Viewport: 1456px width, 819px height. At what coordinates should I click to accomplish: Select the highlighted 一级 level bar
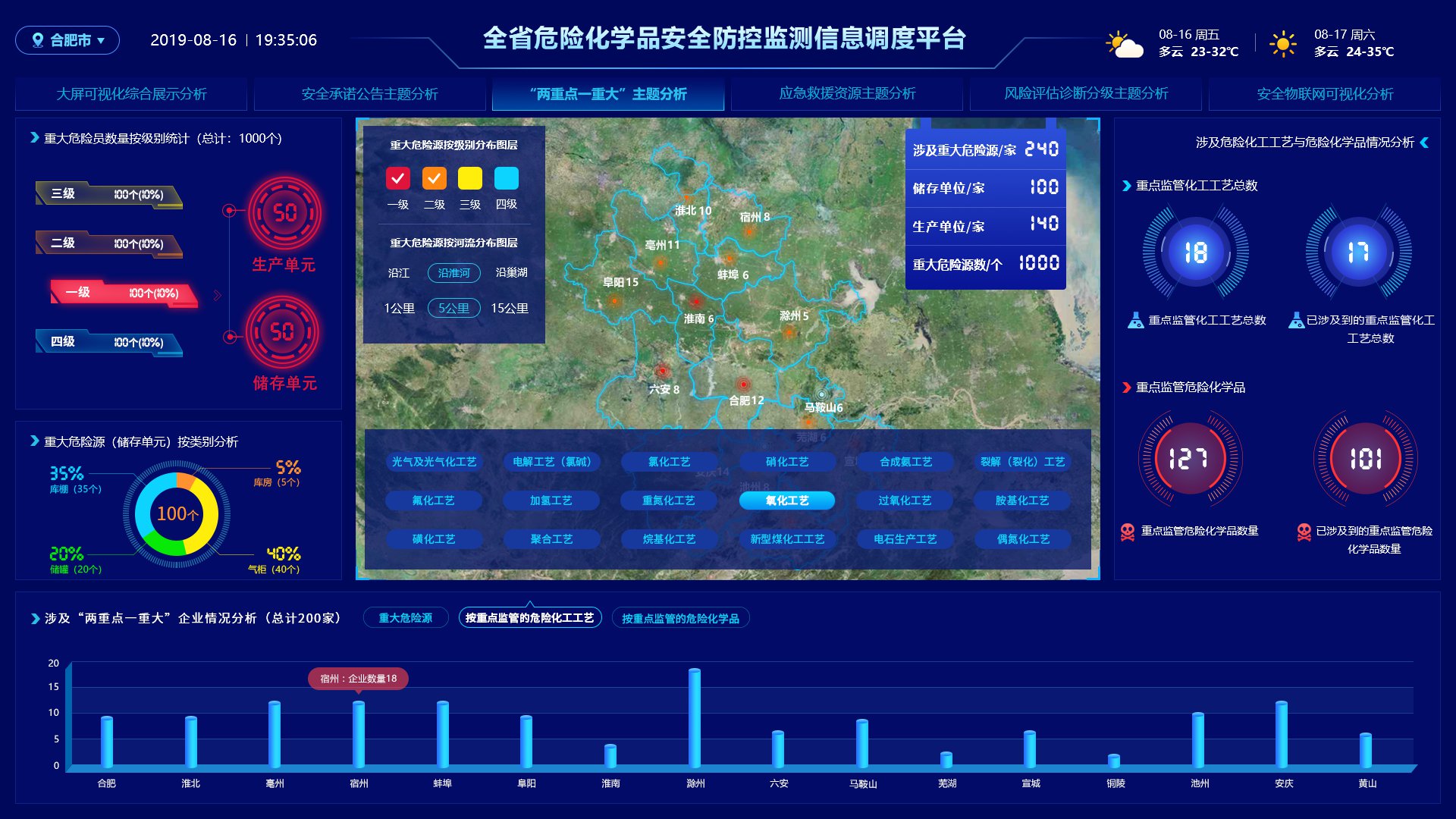(x=124, y=293)
